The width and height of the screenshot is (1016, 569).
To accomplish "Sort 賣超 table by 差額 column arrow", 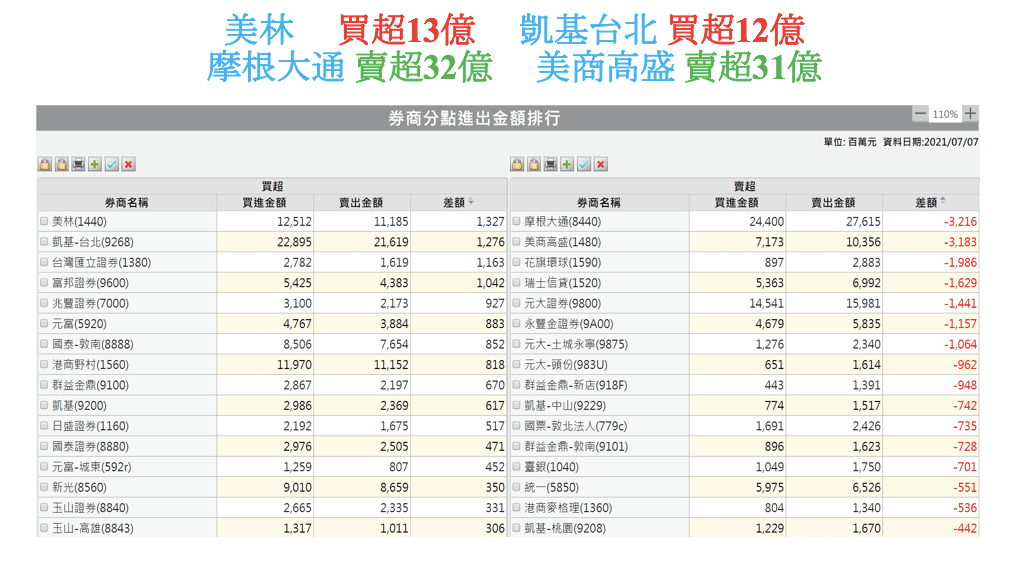I will tap(943, 202).
